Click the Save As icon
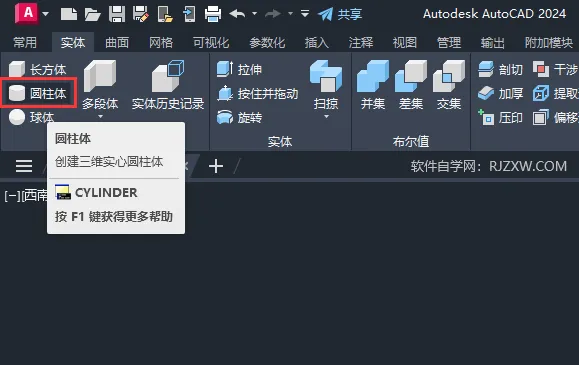 click(x=141, y=14)
